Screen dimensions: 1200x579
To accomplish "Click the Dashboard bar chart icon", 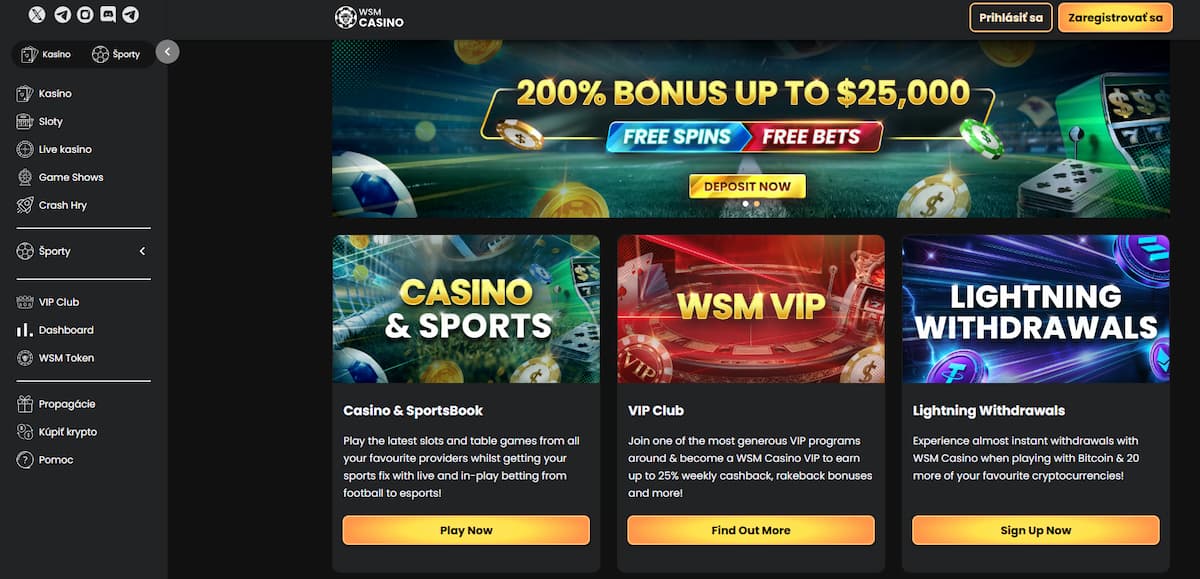I will click(25, 330).
